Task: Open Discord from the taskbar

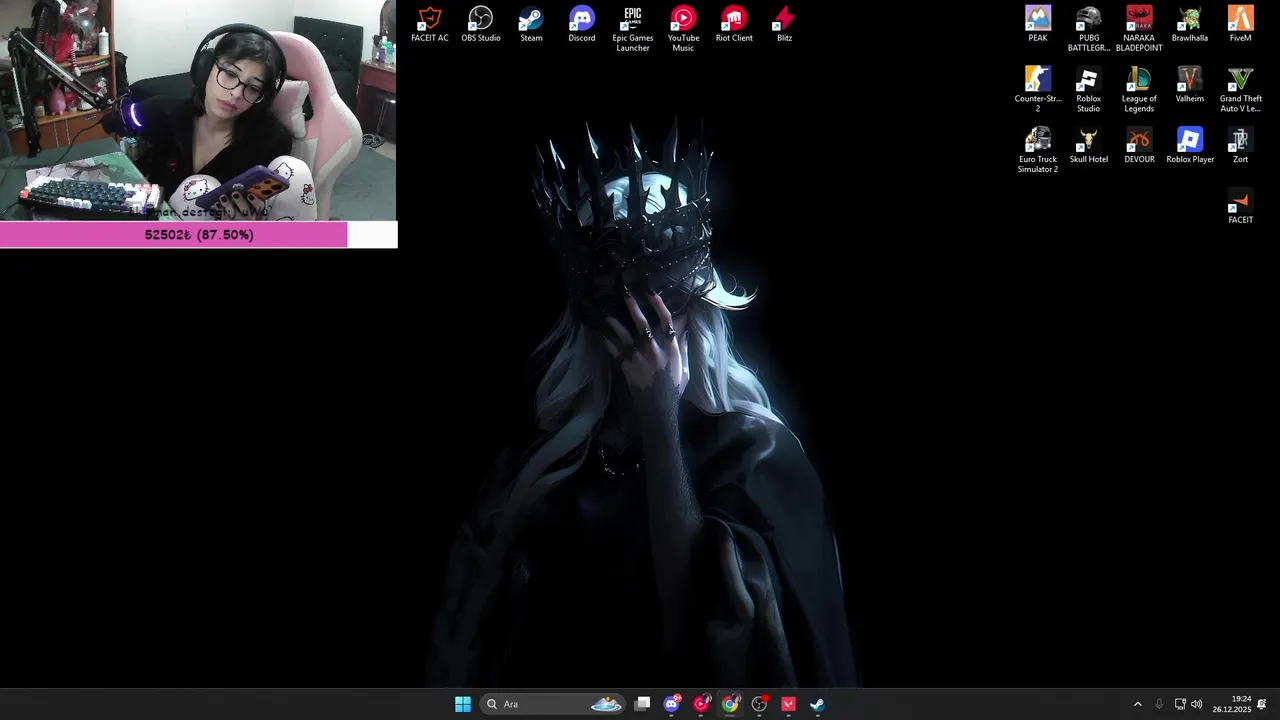Action: pos(672,704)
